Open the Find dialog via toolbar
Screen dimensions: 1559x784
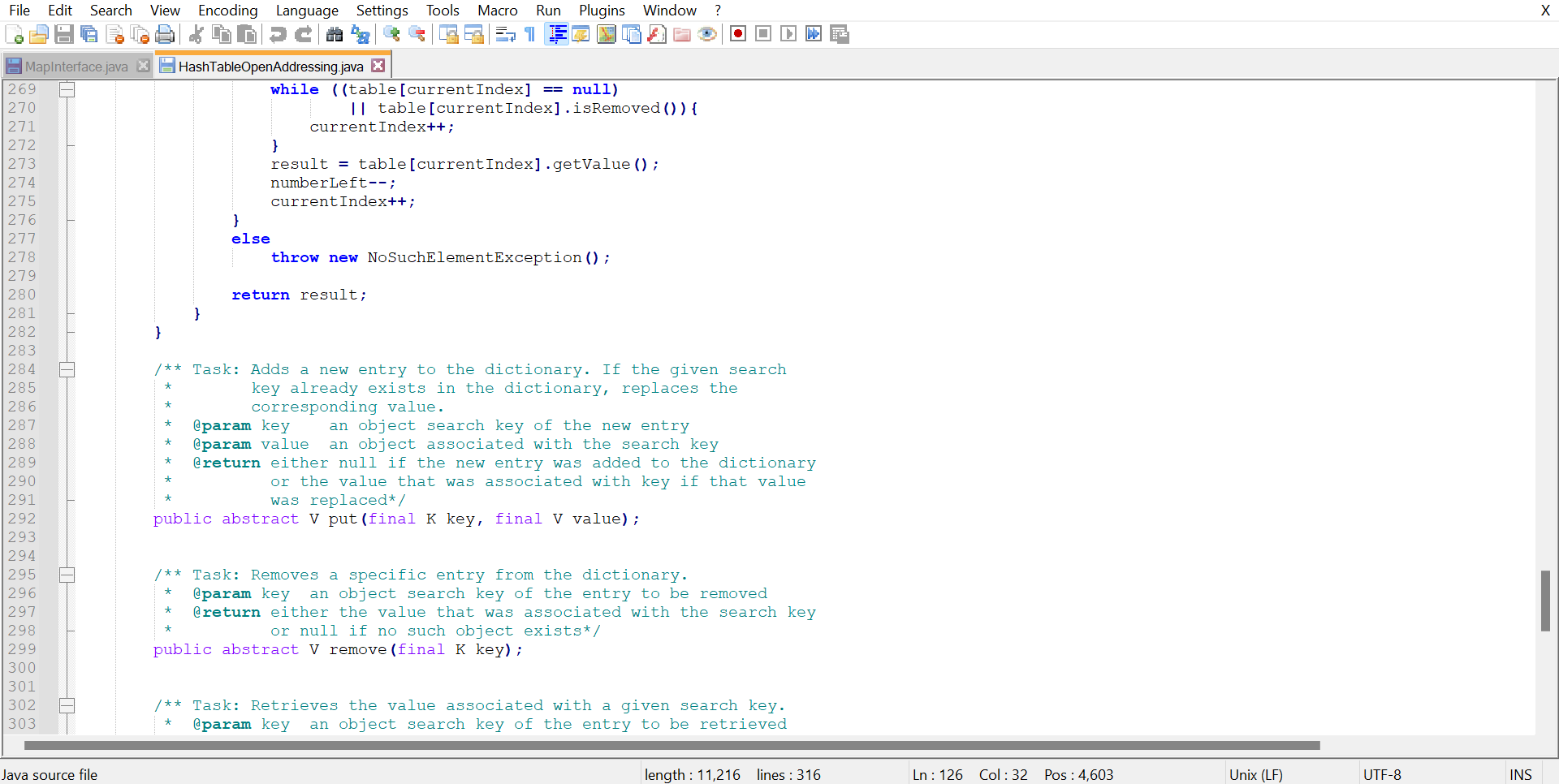(335, 34)
